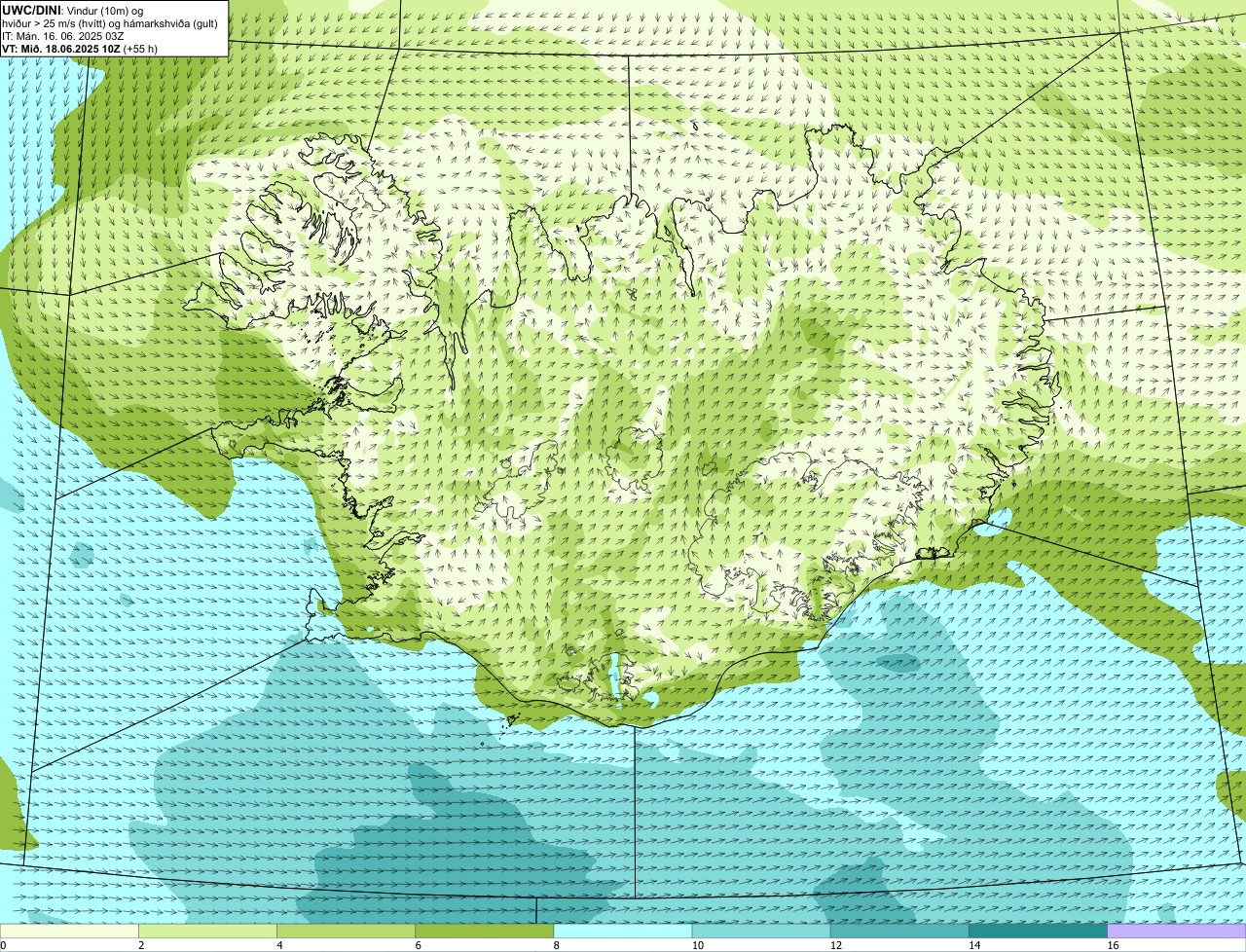Screen dimensions: 1246x952
Task: Click the '8' scale label
Action: pyautogui.click(x=557, y=945)
